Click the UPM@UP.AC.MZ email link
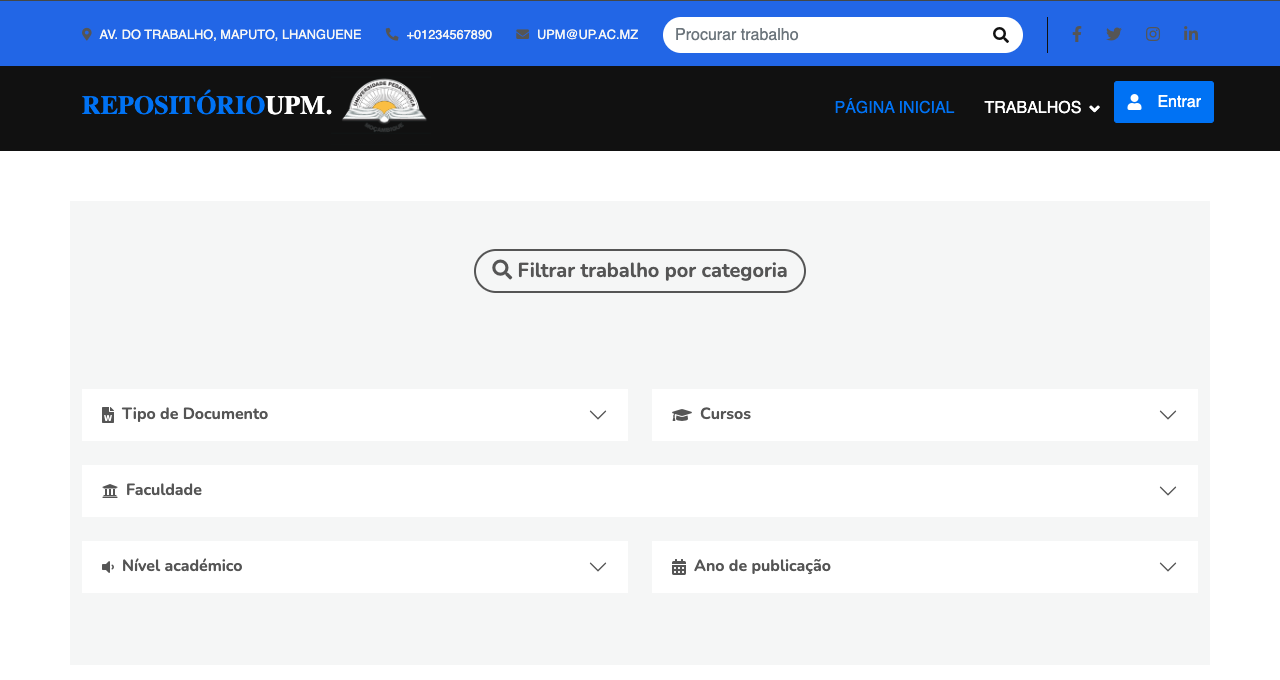 click(x=587, y=34)
